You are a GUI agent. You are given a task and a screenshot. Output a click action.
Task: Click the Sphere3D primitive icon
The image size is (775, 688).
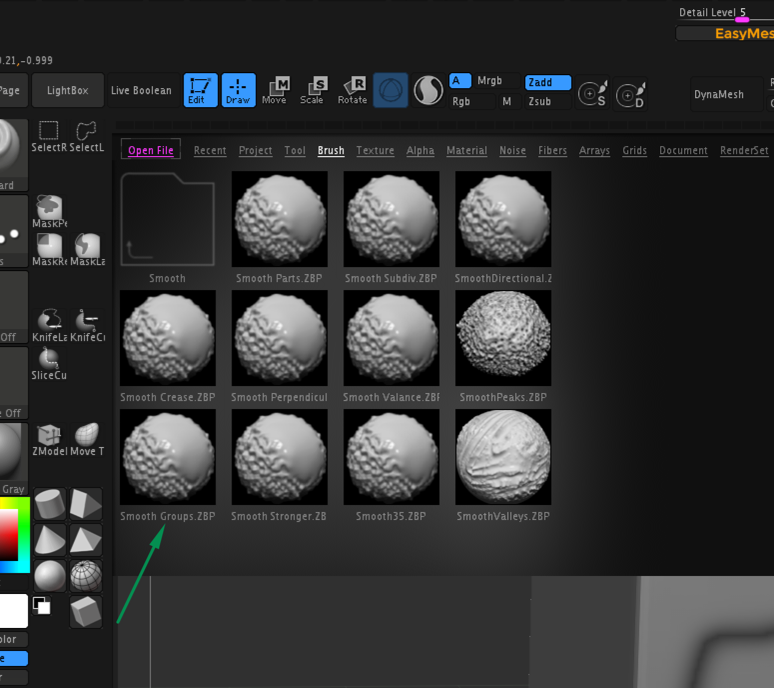50,575
